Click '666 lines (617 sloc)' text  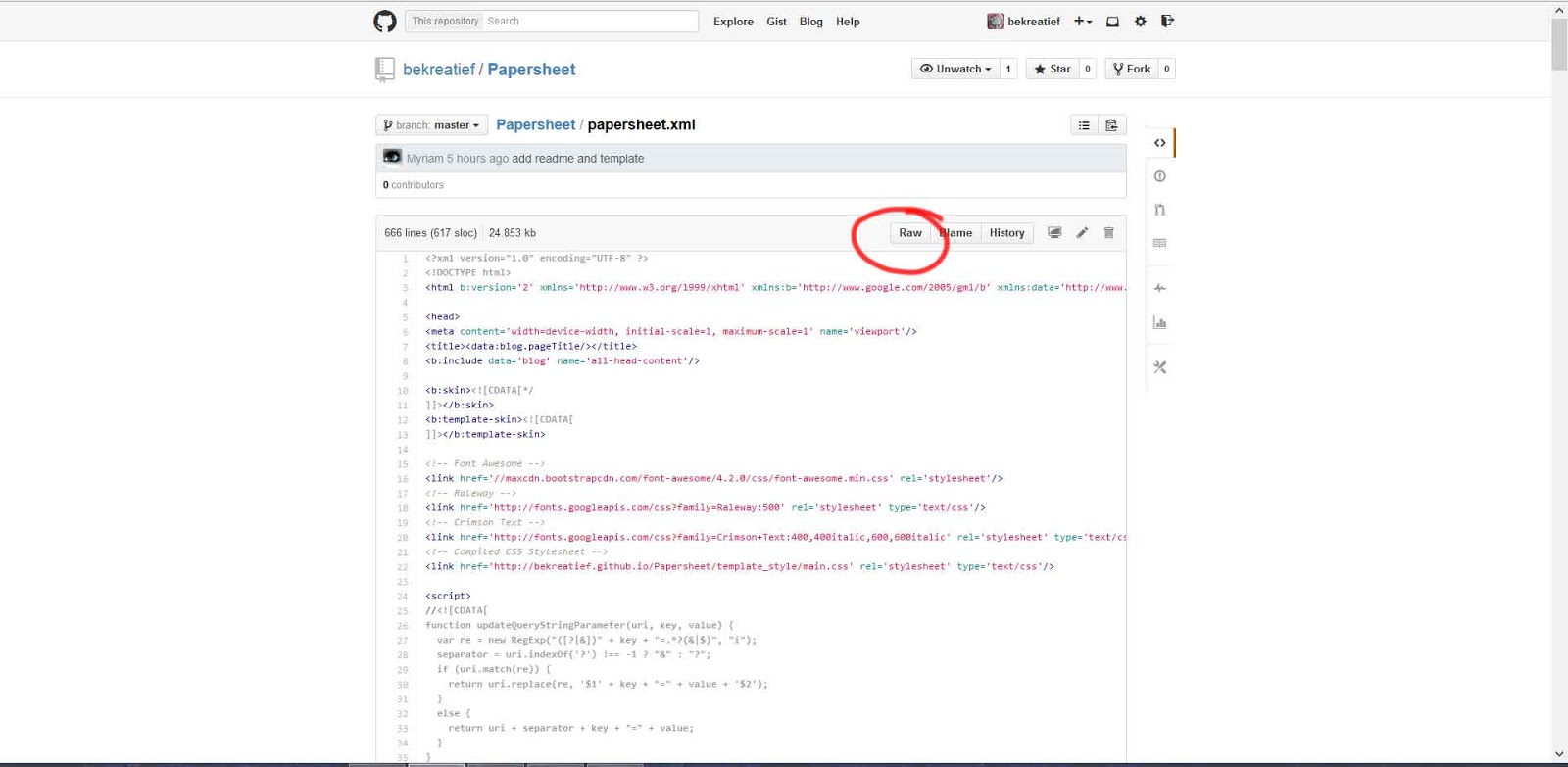(430, 233)
